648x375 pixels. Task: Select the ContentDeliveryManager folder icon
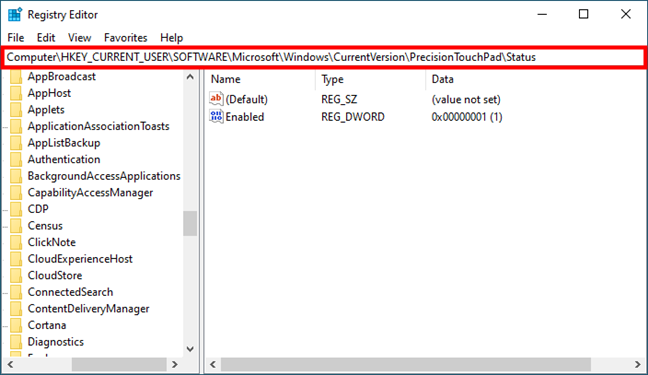coord(16,308)
